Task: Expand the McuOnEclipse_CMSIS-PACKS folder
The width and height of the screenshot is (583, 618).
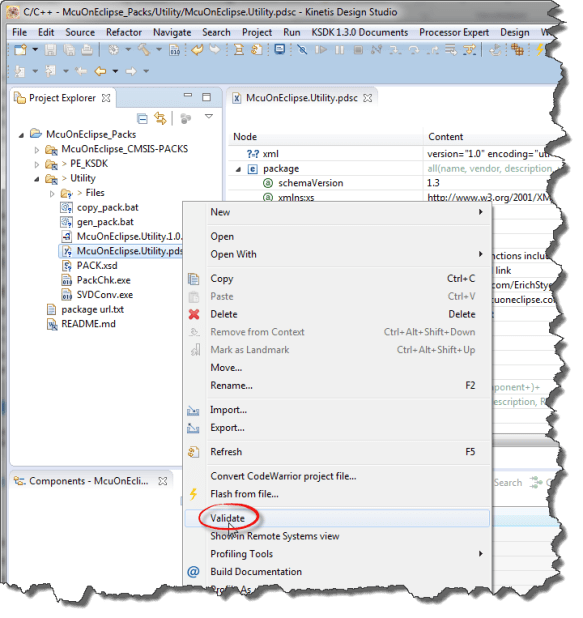Action: (37, 150)
